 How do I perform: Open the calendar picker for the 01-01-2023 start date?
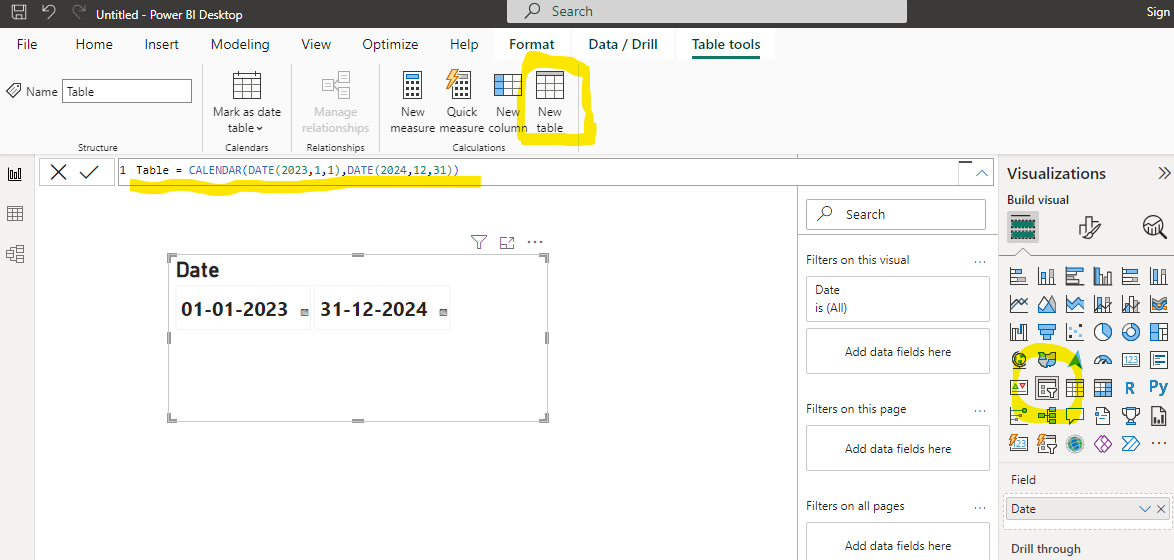[x=305, y=312]
